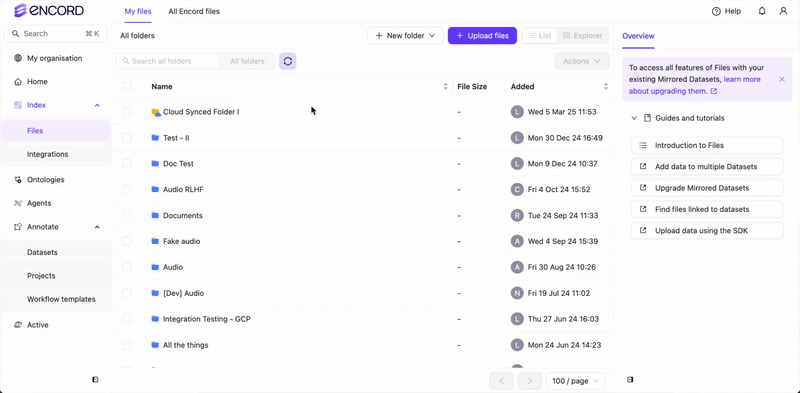Image resolution: width=800 pixels, height=393 pixels.
Task: Click the Search all folders field
Action: [168, 61]
